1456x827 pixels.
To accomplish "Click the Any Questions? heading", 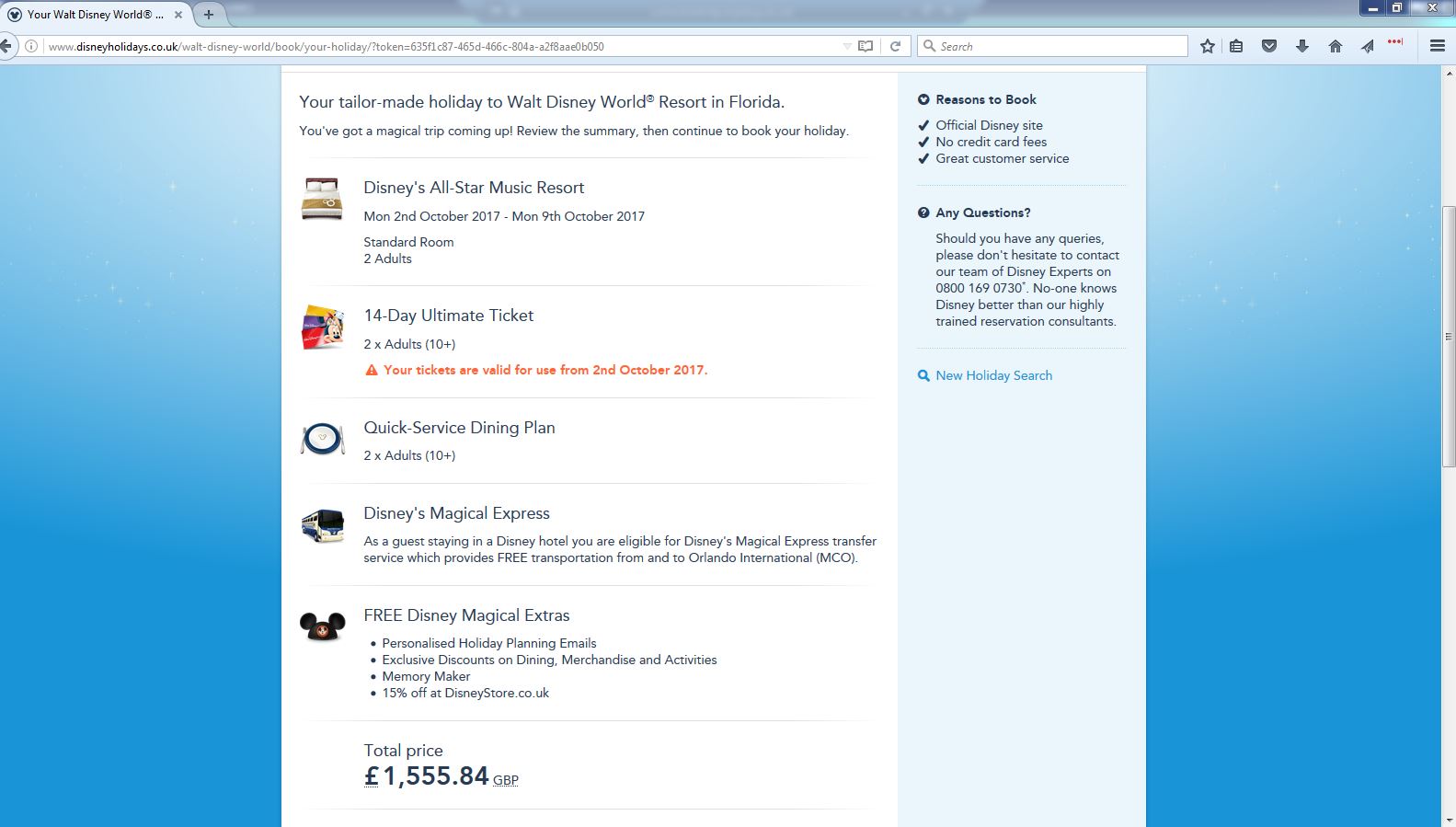I will coord(983,212).
